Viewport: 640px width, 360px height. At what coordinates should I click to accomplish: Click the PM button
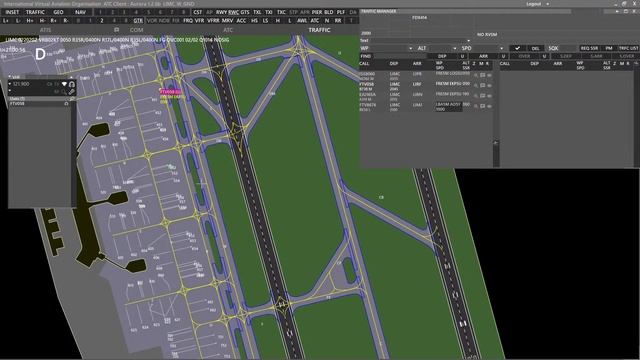(609, 48)
